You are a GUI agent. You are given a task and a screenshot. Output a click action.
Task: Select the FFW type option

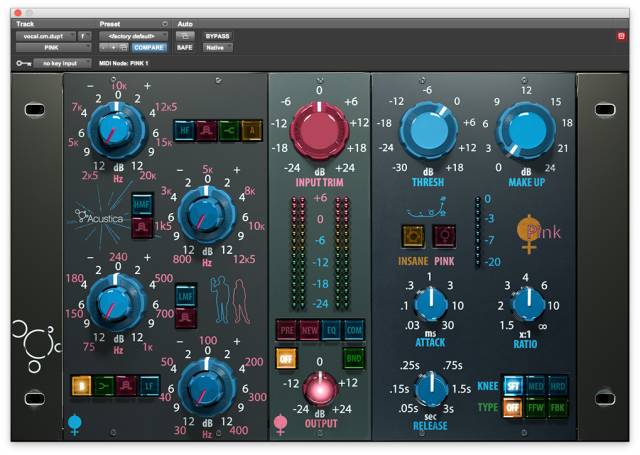pyautogui.click(x=536, y=408)
